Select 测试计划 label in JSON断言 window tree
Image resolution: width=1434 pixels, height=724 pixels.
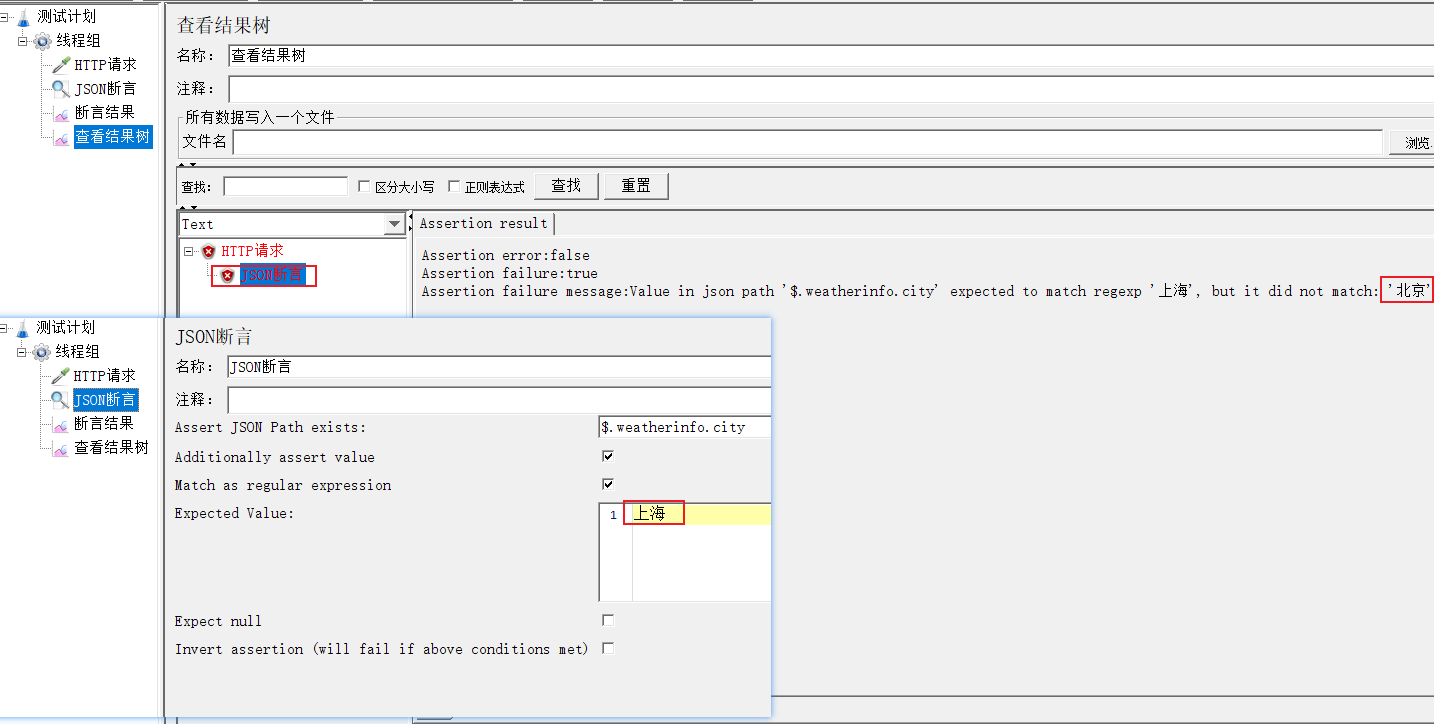(x=65, y=328)
